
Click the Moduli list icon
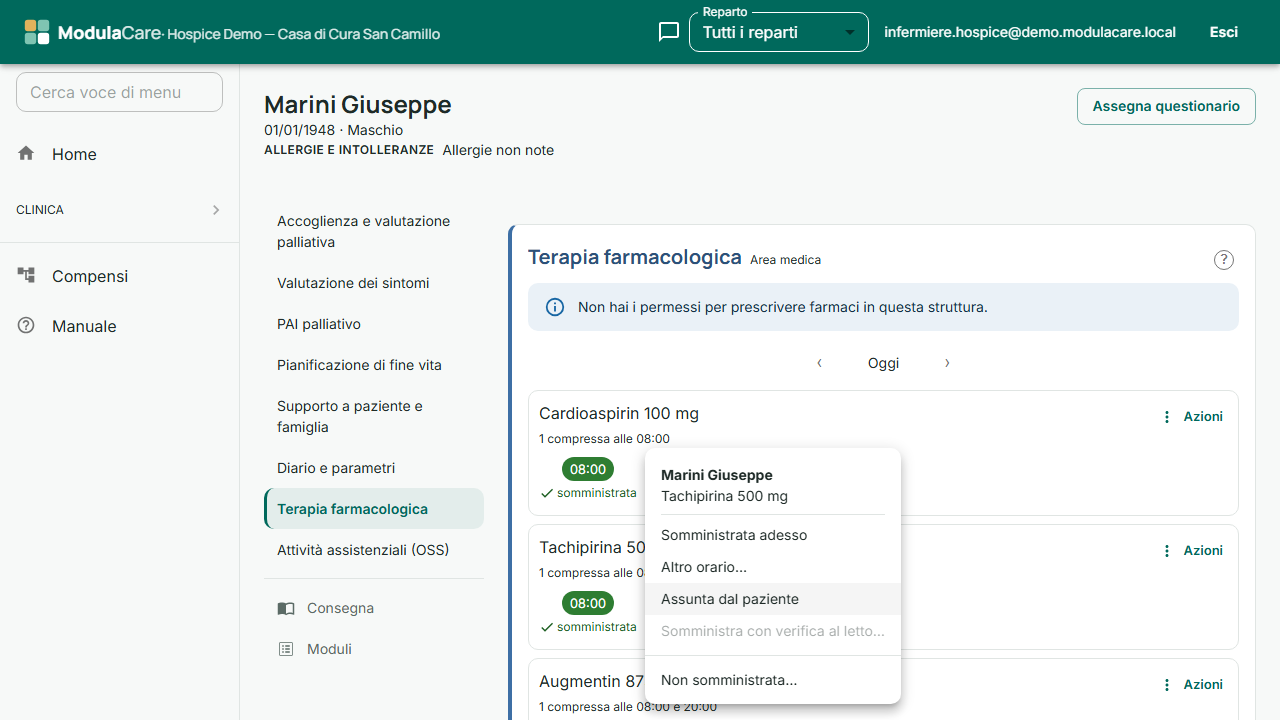point(286,649)
